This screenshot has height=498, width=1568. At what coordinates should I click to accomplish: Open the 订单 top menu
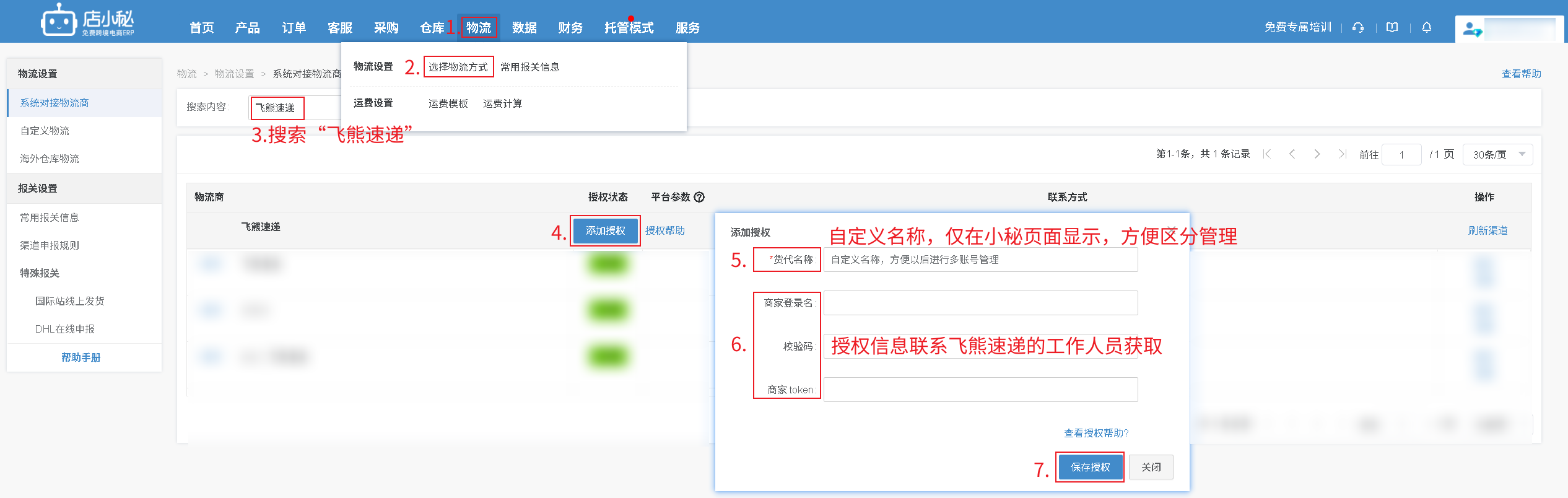(294, 28)
